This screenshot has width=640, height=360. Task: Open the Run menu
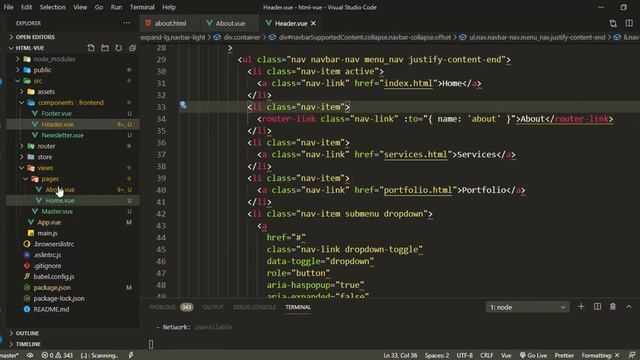(116, 7)
